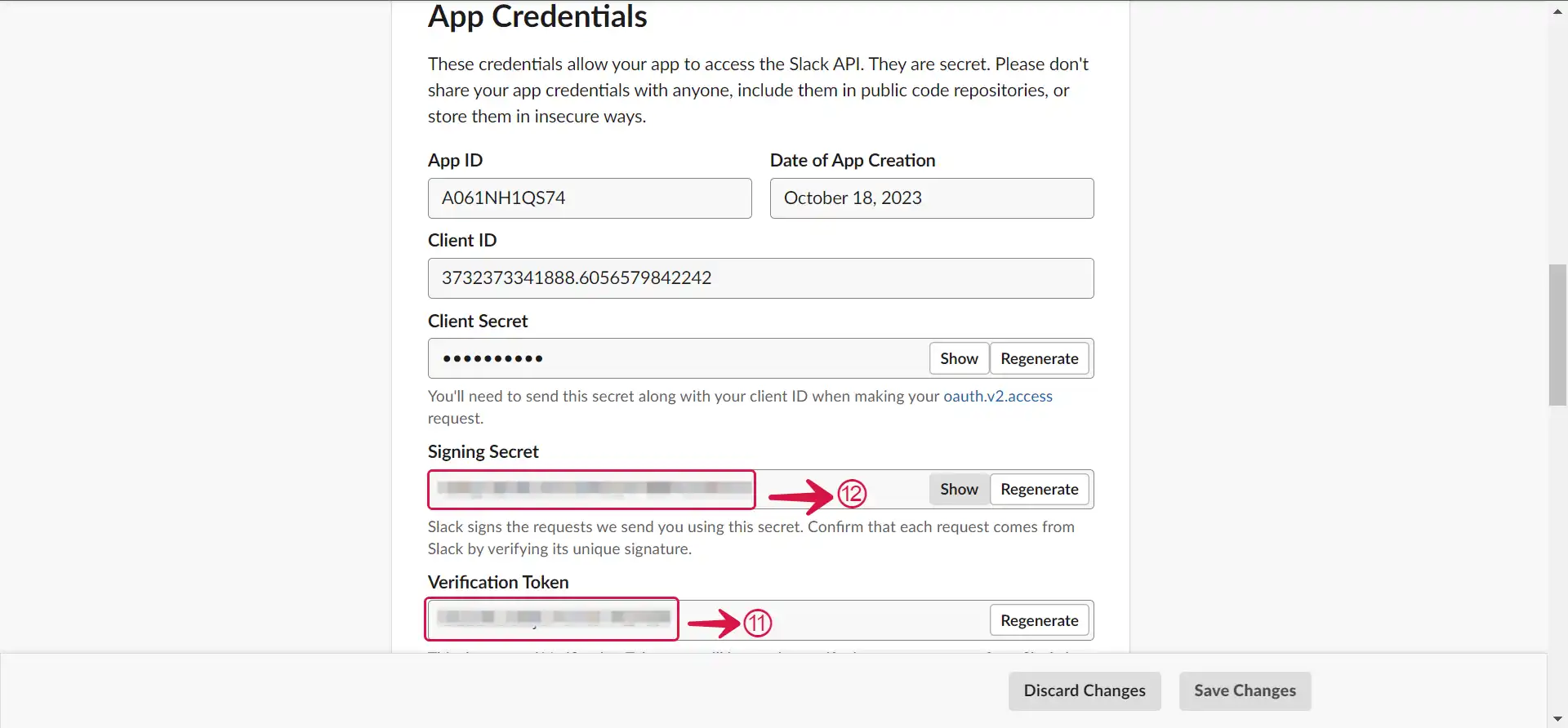The width and height of the screenshot is (1568, 728).
Task: Regenerate the Verification Token
Action: pyautogui.click(x=1040, y=620)
